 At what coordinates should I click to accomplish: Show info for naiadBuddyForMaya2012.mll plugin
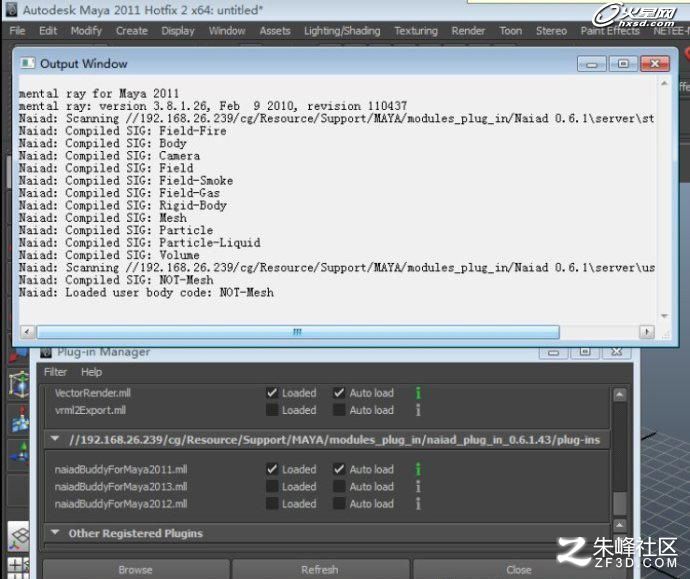(418, 504)
